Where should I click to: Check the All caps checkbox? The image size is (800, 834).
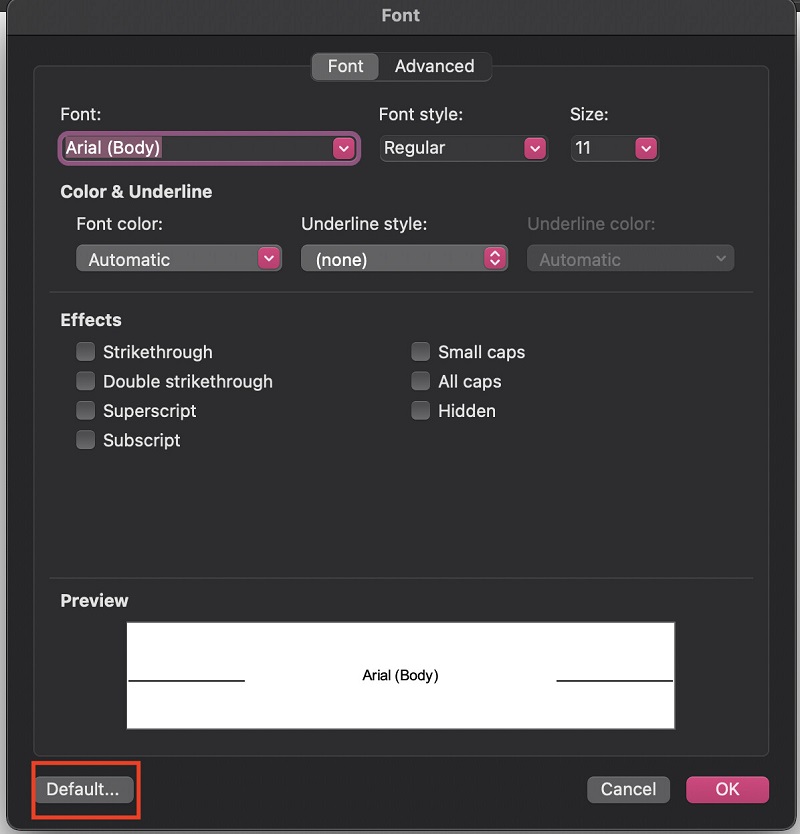click(x=421, y=381)
